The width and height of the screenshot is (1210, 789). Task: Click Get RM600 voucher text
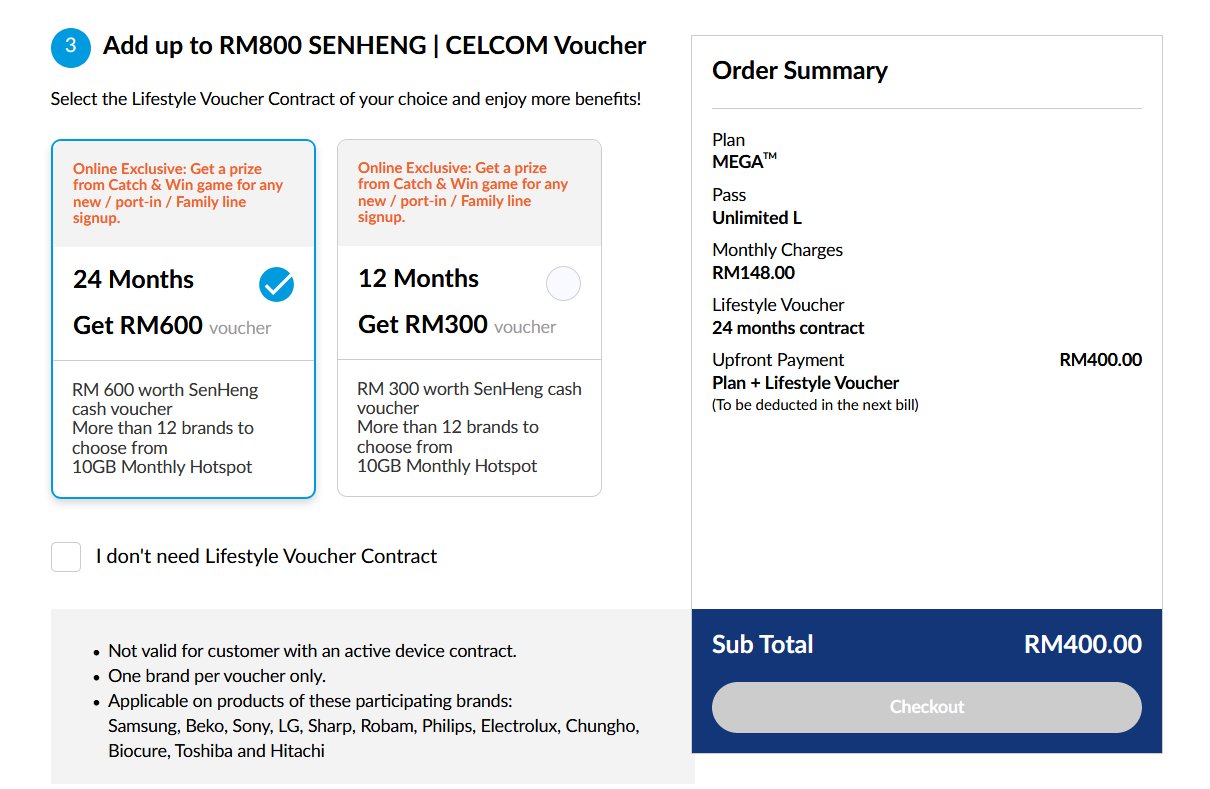coord(172,325)
